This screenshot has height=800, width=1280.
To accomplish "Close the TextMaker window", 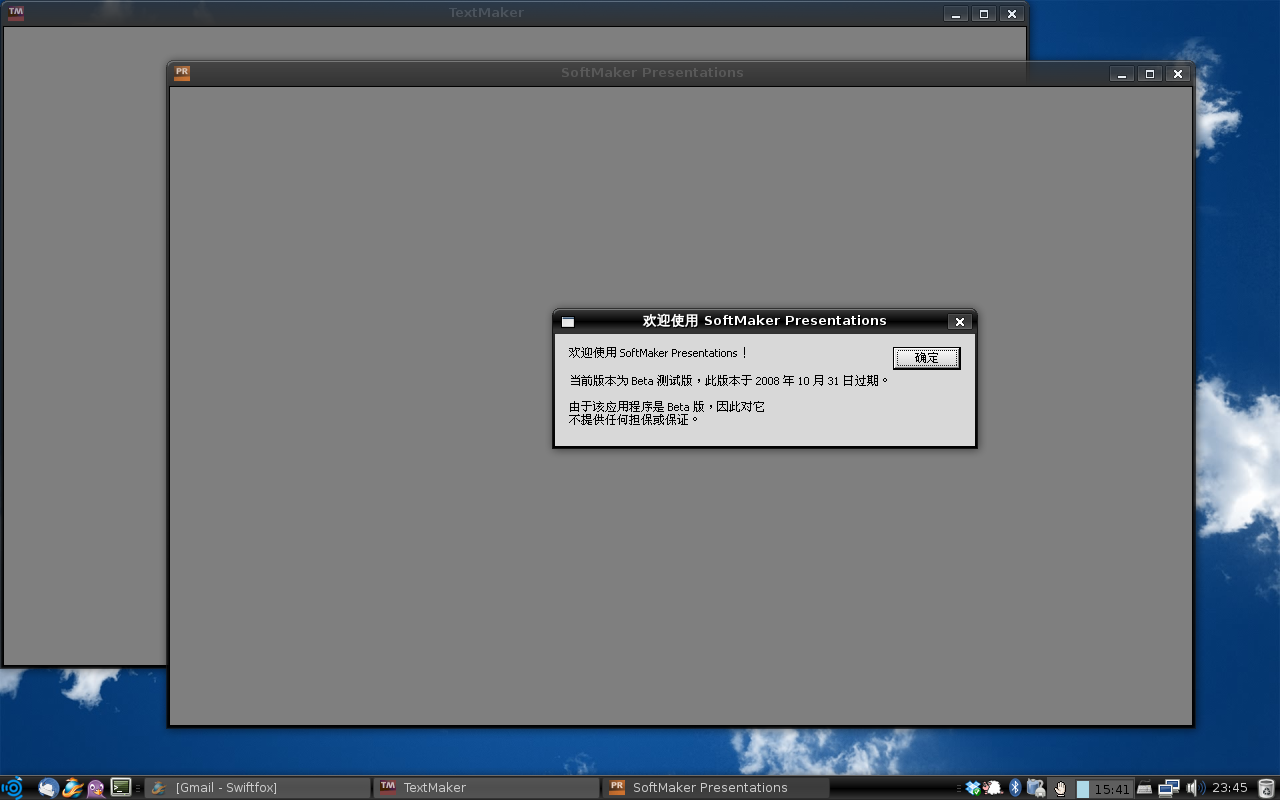I will coord(1012,14).
